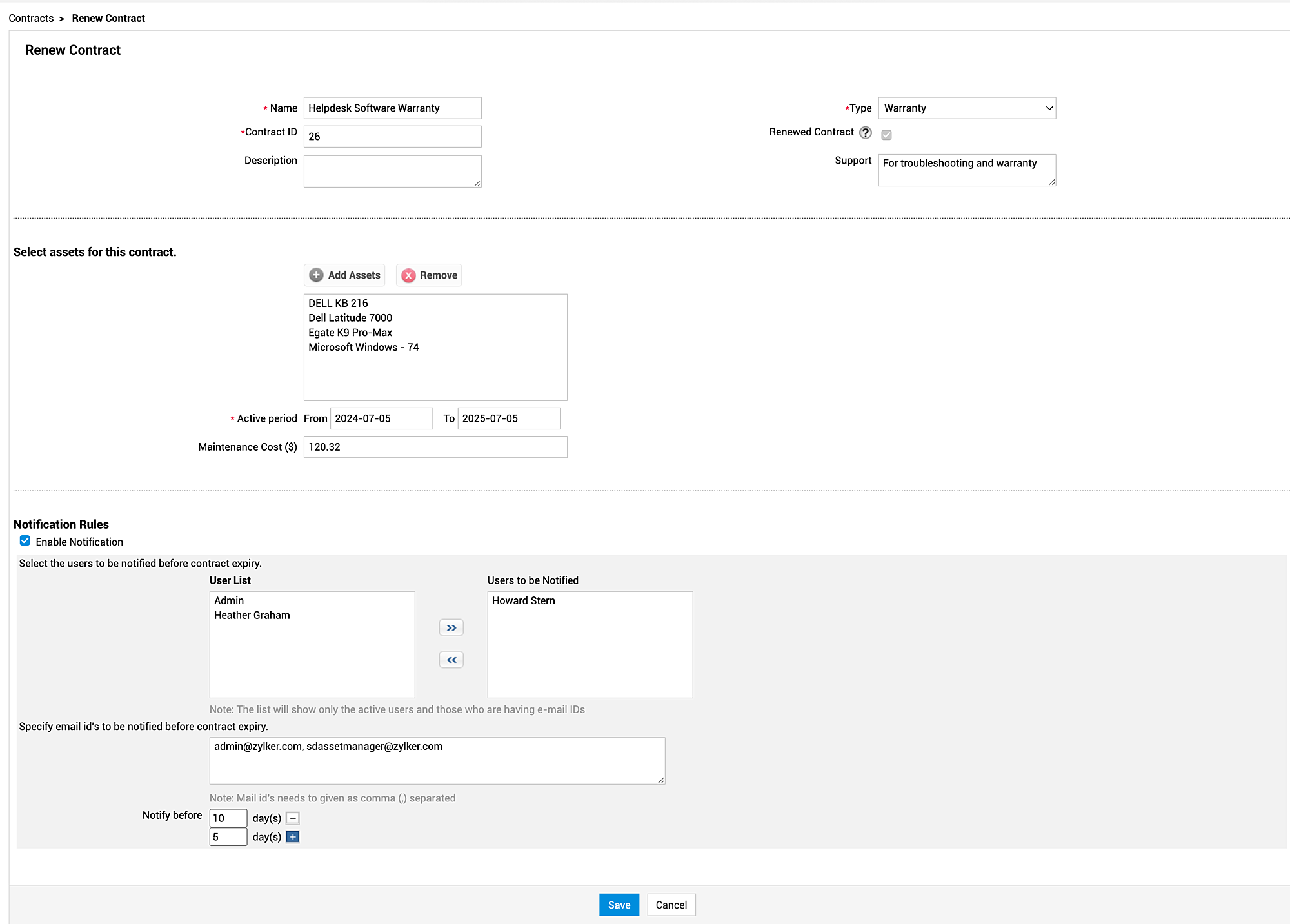Viewport: 1290px width, 924px height.
Task: Remove the 10 day(s) notify row
Action: (293, 818)
